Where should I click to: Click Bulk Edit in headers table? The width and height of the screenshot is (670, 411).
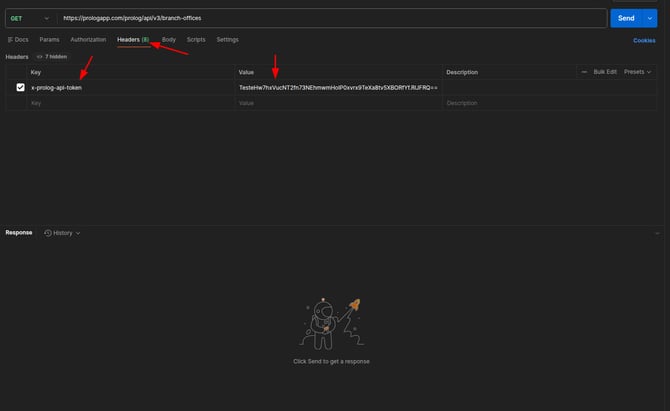pos(605,72)
